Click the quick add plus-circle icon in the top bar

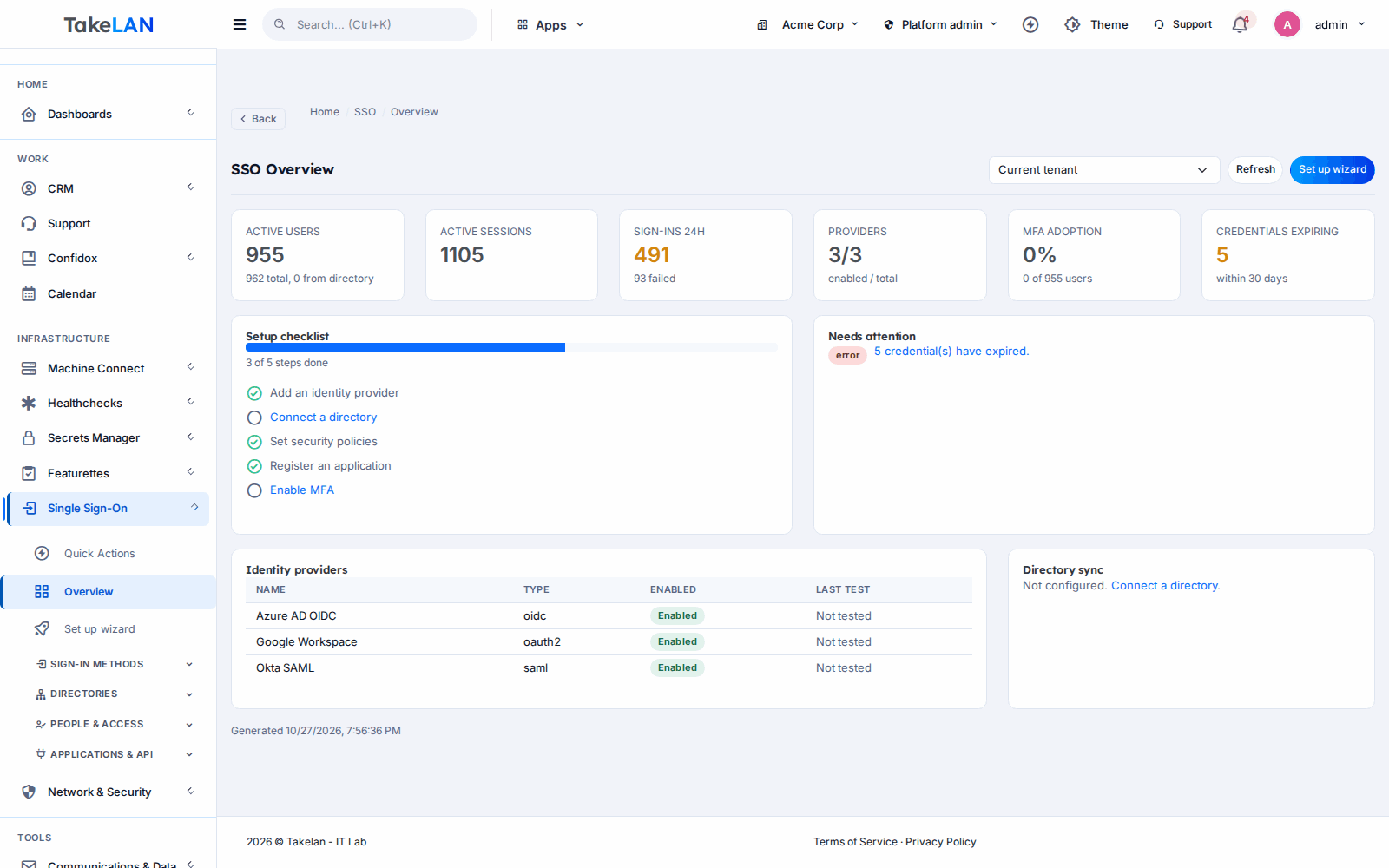coord(1030,24)
